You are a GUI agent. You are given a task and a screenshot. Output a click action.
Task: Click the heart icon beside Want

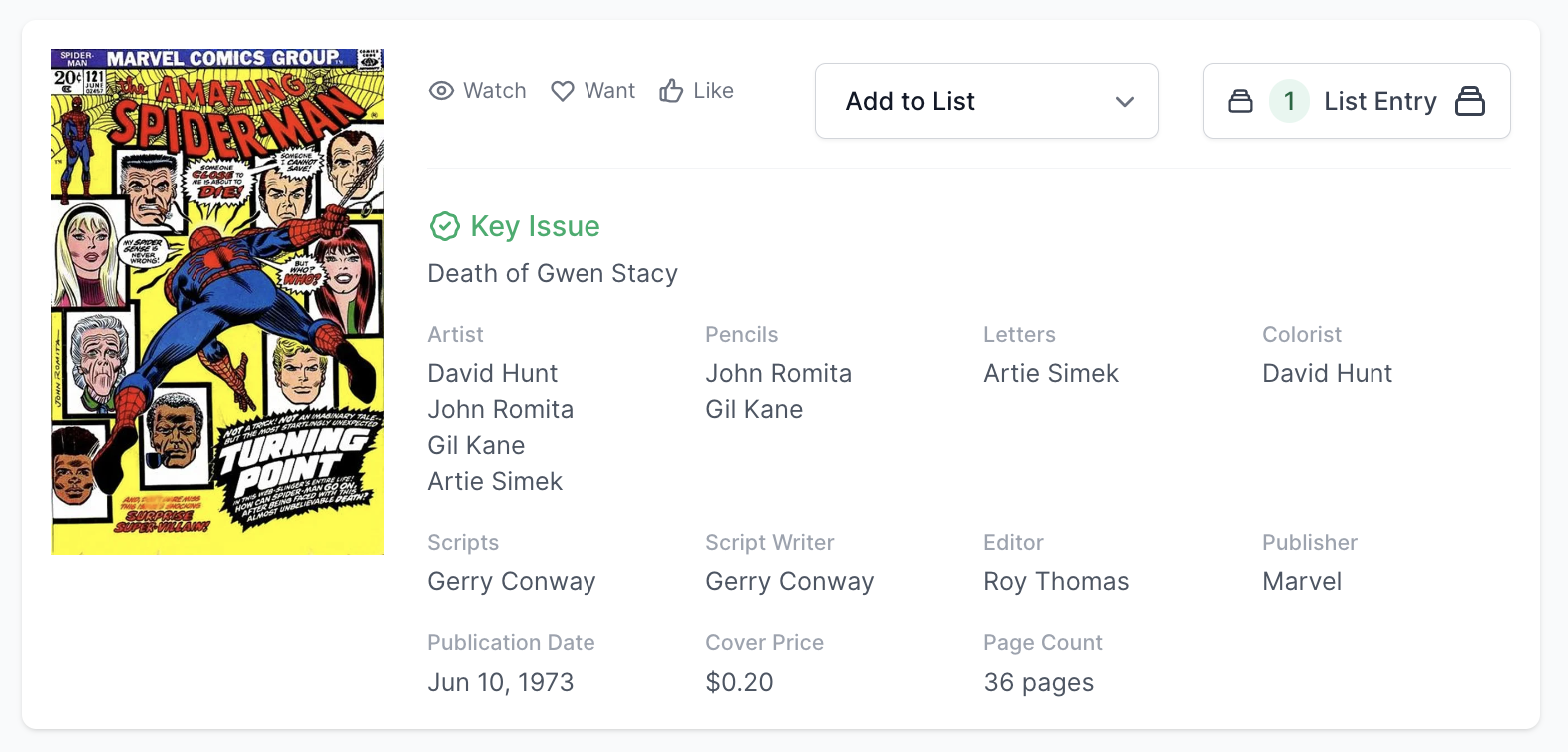tap(563, 91)
